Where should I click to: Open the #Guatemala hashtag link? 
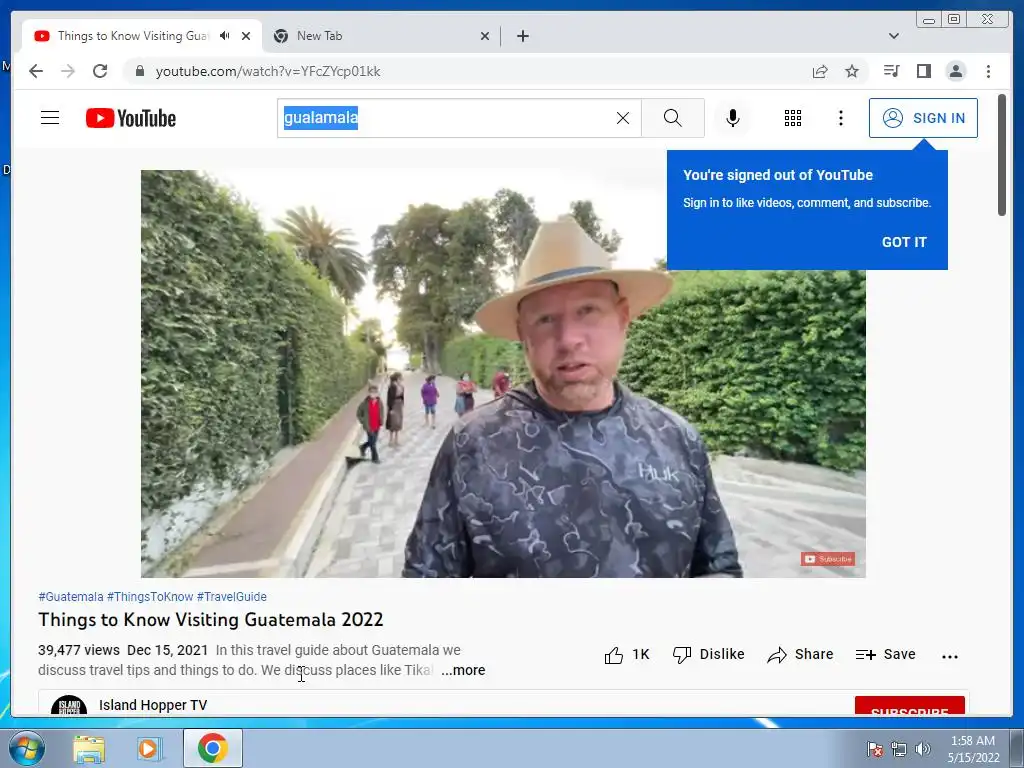71,597
